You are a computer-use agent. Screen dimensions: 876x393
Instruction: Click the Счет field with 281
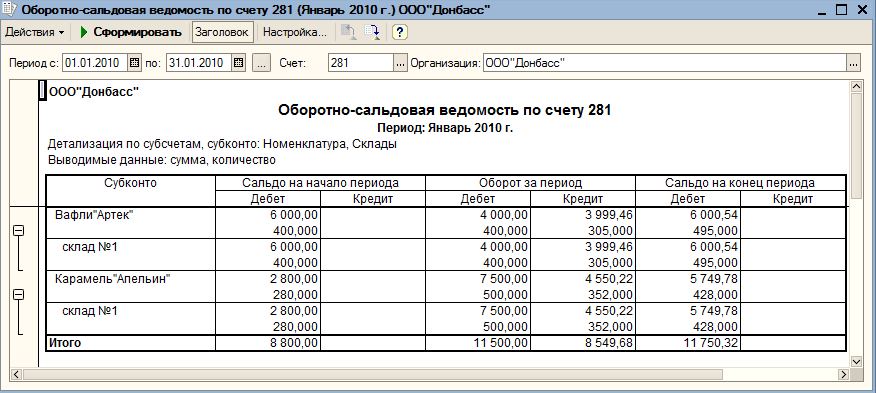pos(361,63)
